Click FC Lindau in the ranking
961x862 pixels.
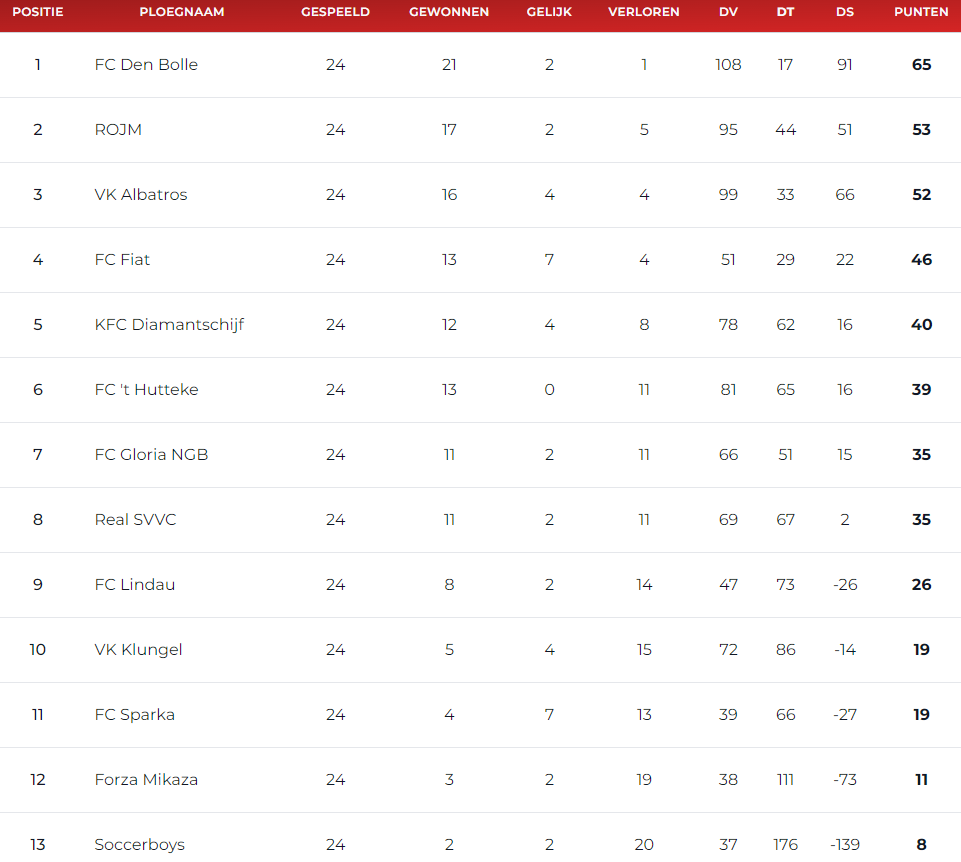(134, 584)
